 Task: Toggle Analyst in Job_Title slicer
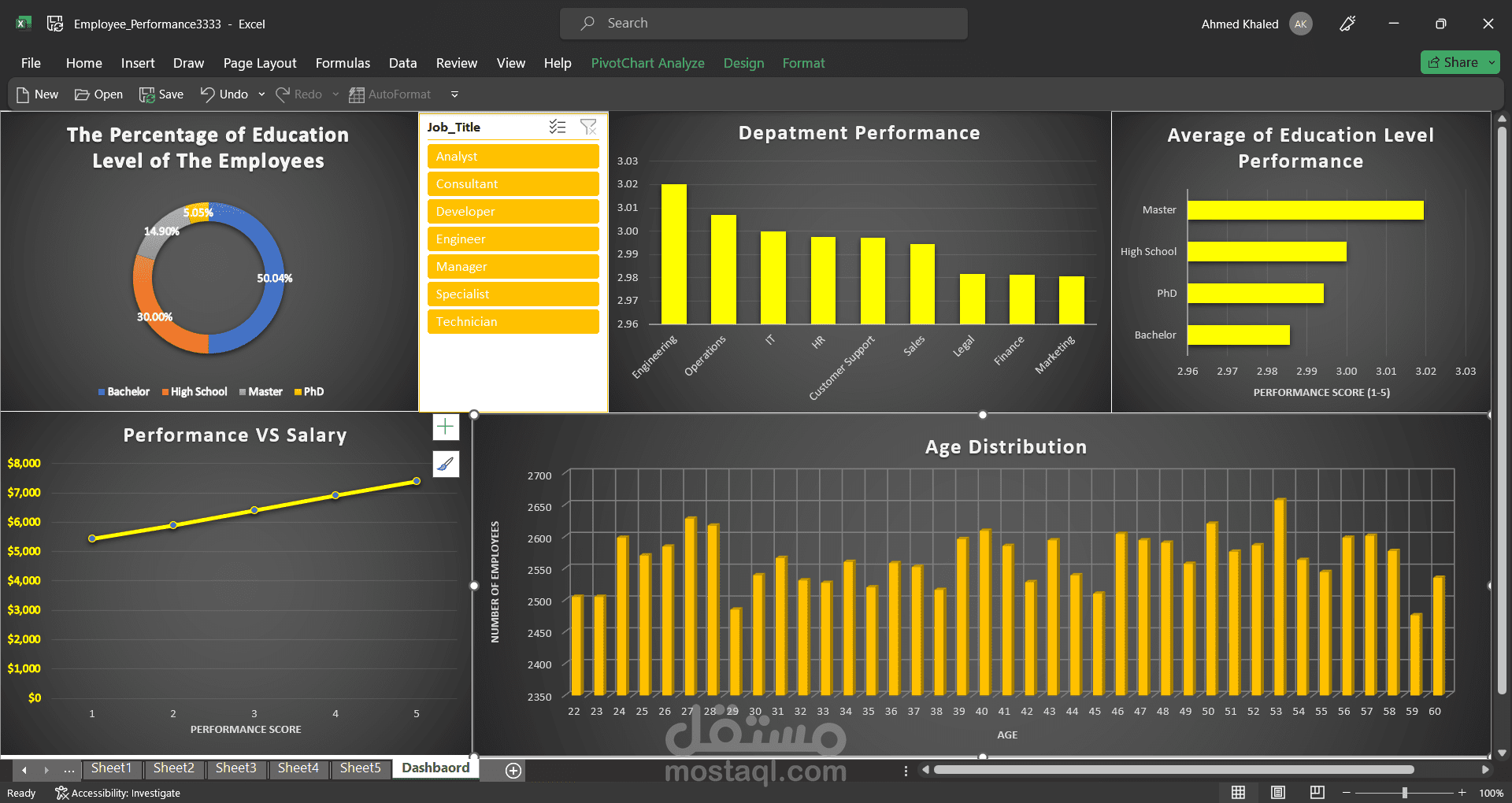[513, 157]
